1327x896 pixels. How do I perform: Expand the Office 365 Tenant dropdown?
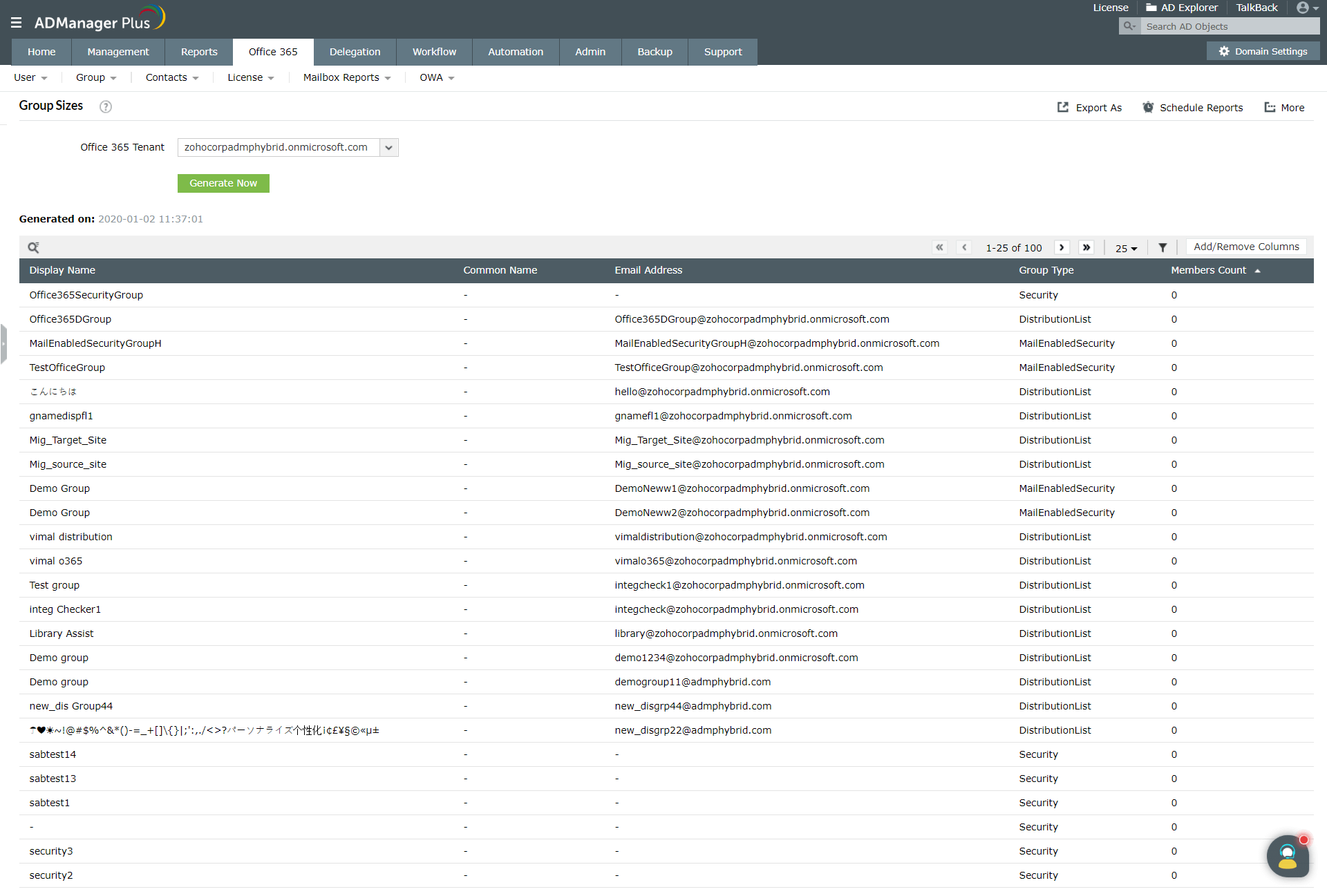coord(388,148)
